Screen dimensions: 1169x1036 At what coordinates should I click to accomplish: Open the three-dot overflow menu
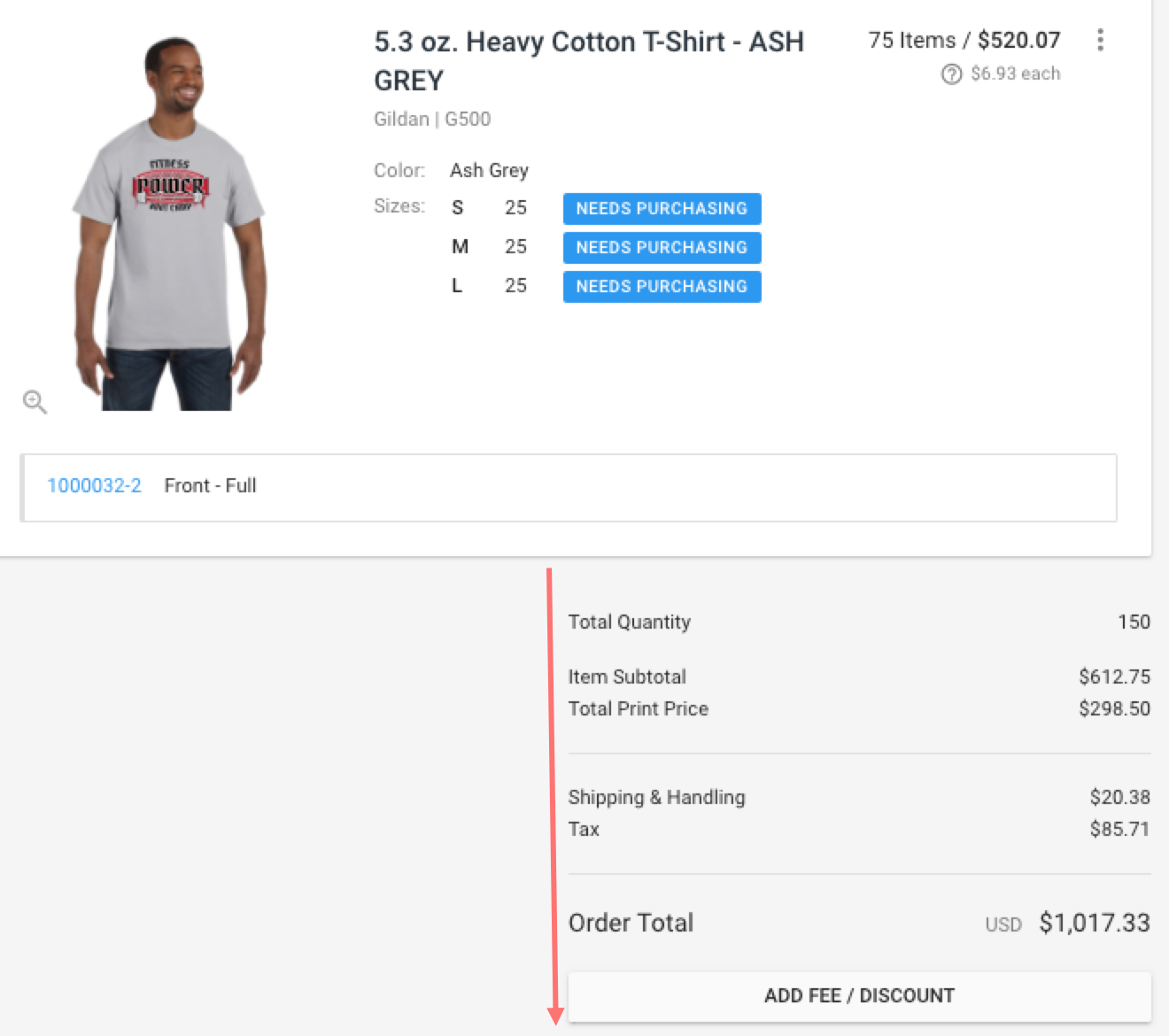pyautogui.click(x=1101, y=40)
